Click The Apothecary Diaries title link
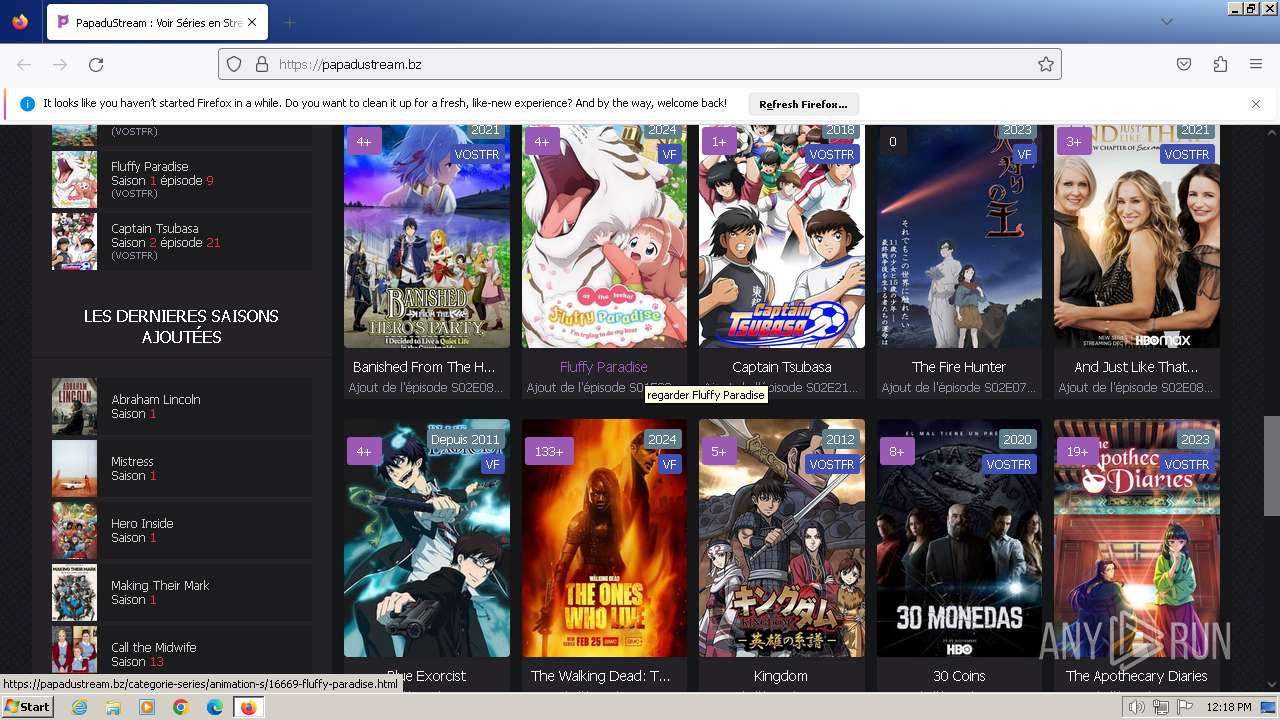Screen dimensions: 1280x720 (1137, 676)
